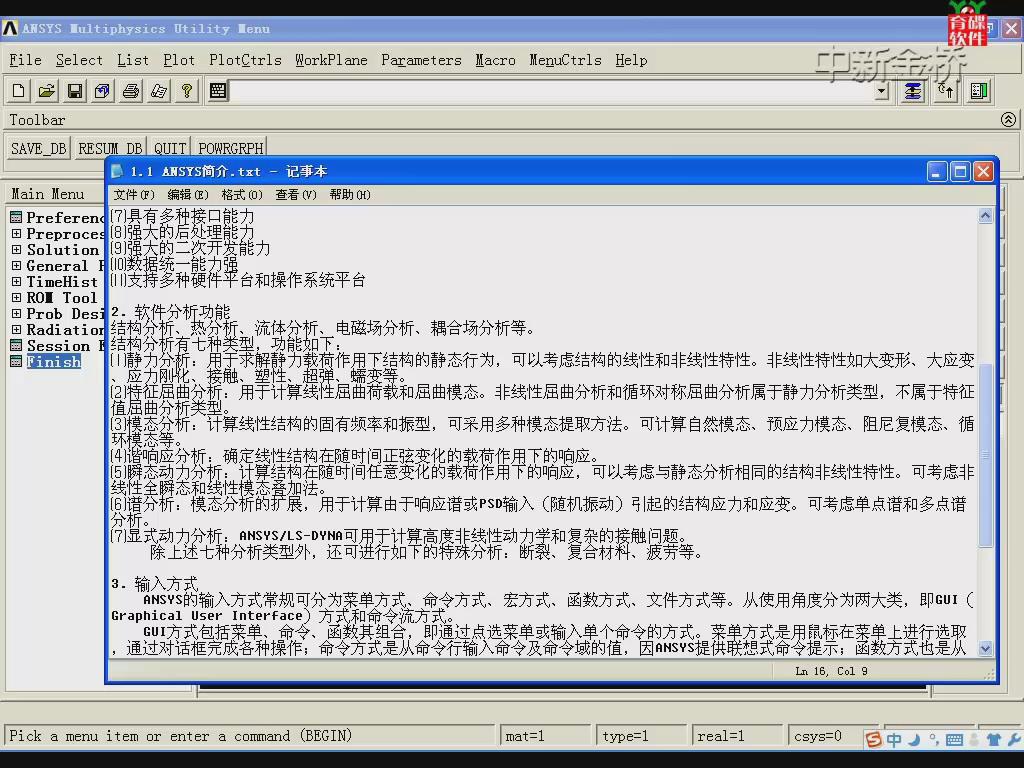Image resolution: width=1024 pixels, height=768 pixels.
Task: Click the IME wrench settings icon
Action: click(1014, 739)
